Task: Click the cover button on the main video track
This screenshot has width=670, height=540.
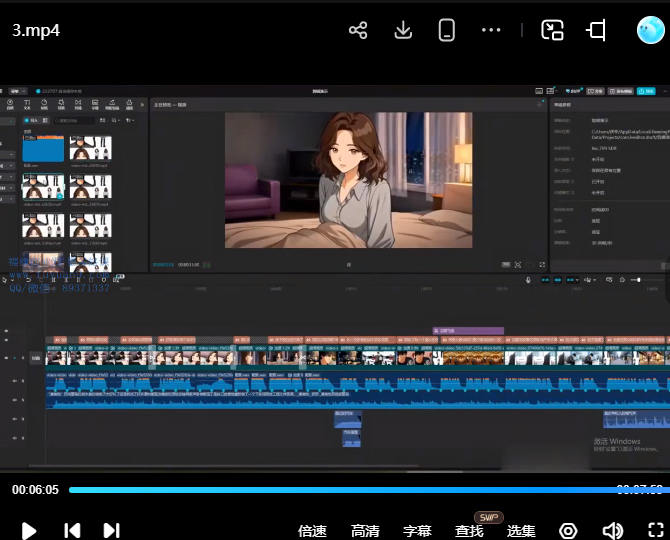Action: [36, 358]
